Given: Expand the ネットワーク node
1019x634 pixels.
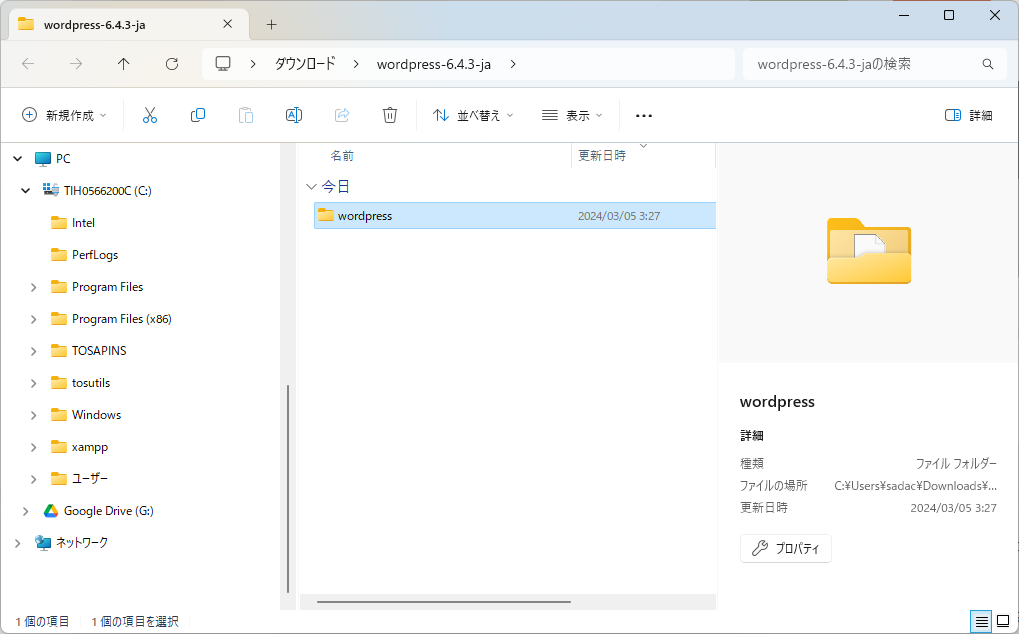Looking at the screenshot, I should point(18,543).
